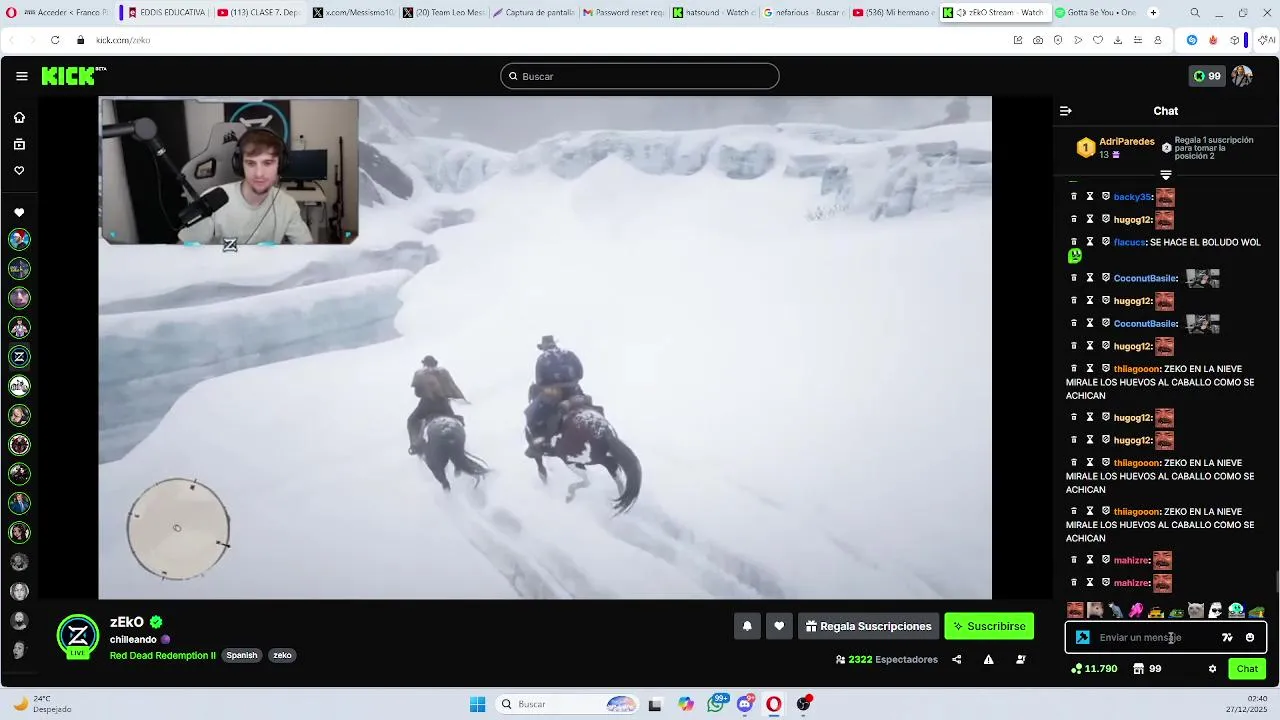Viewport: 1280px width, 720px height.
Task: Click username mahizre in last chat row
Action: pyautogui.click(x=1131, y=583)
